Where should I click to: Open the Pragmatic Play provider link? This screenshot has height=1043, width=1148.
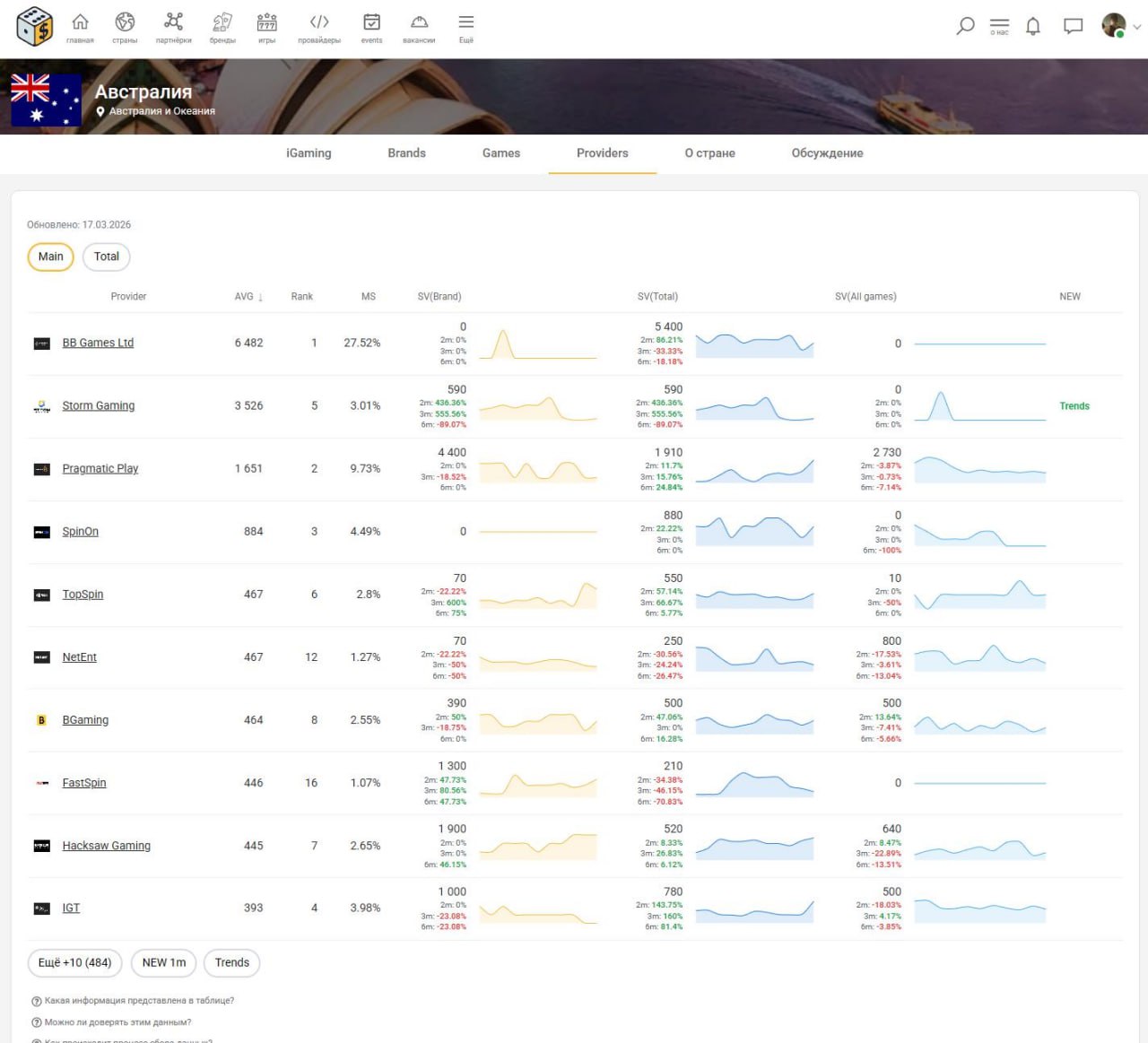coord(100,468)
